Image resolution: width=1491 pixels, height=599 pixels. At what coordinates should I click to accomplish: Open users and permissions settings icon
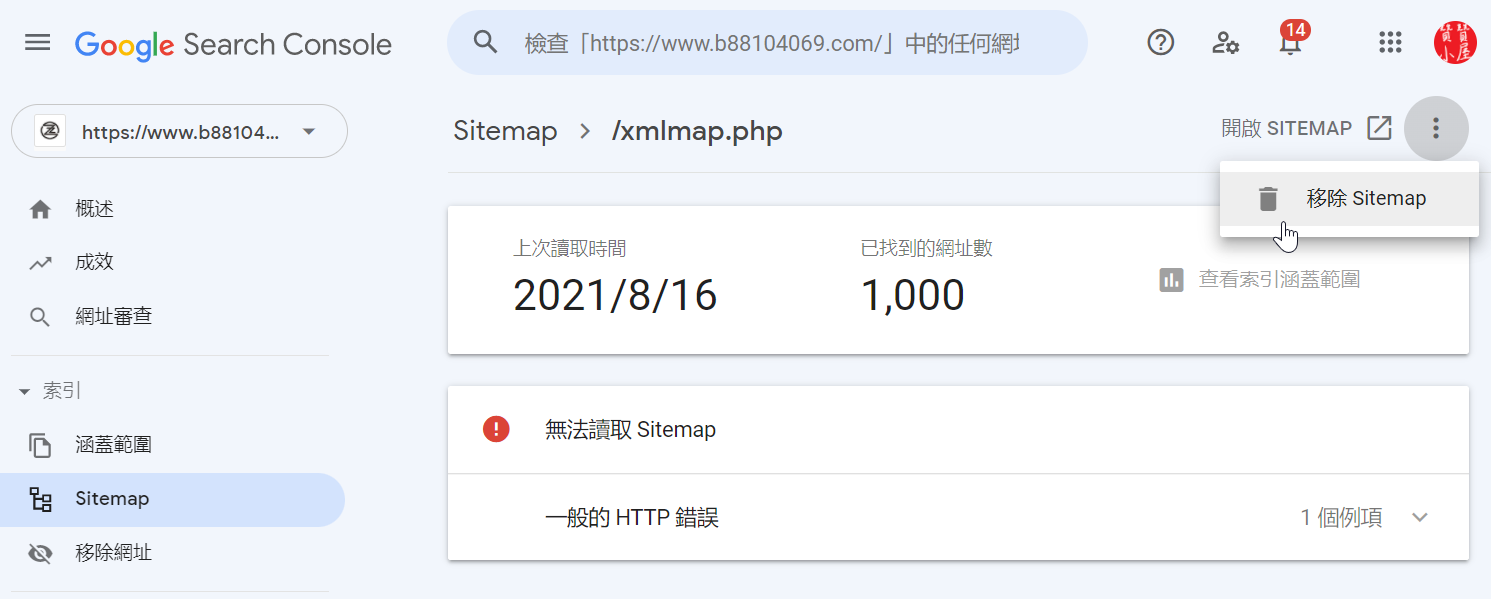point(1225,43)
